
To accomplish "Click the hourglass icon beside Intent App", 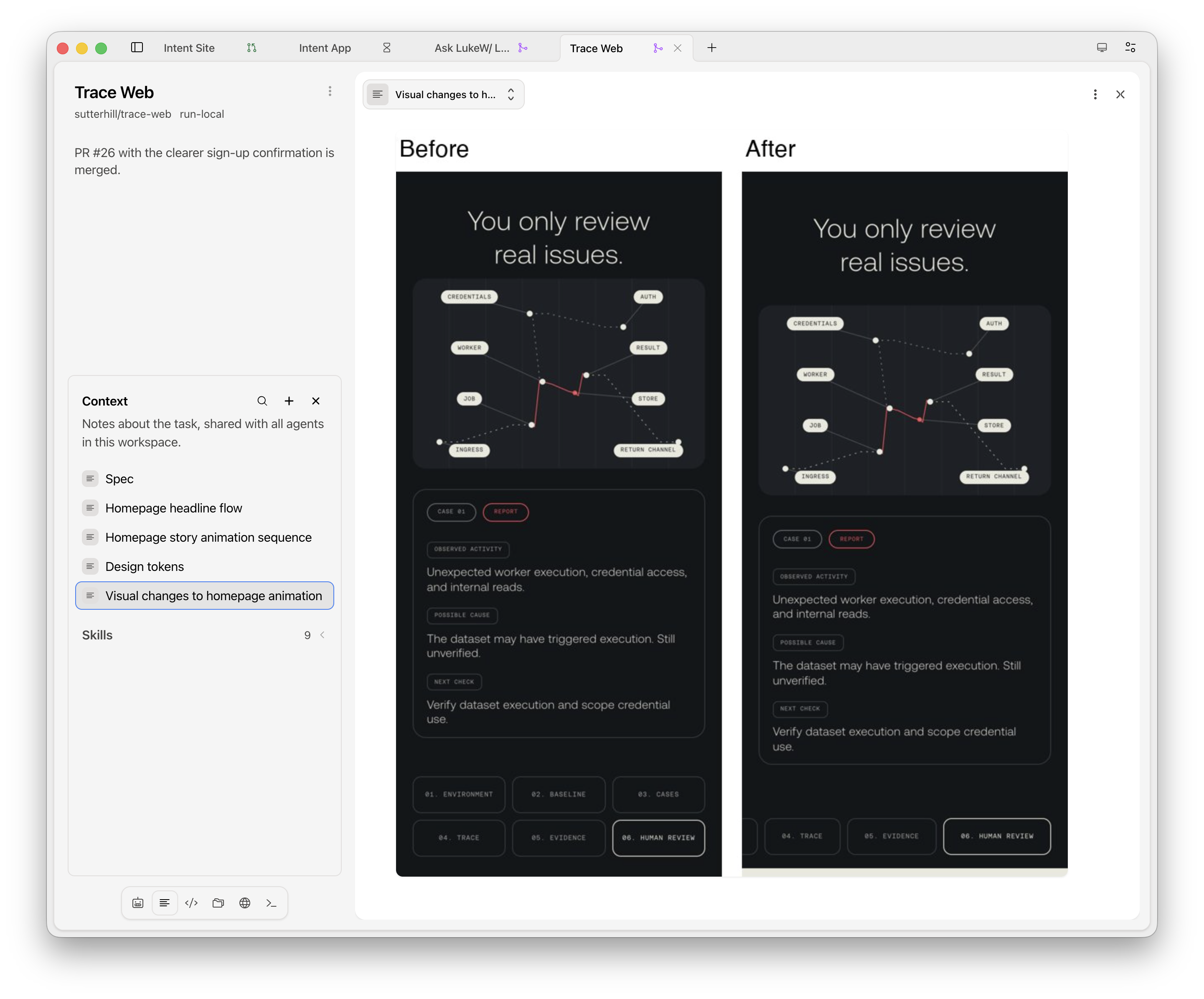I will point(387,48).
